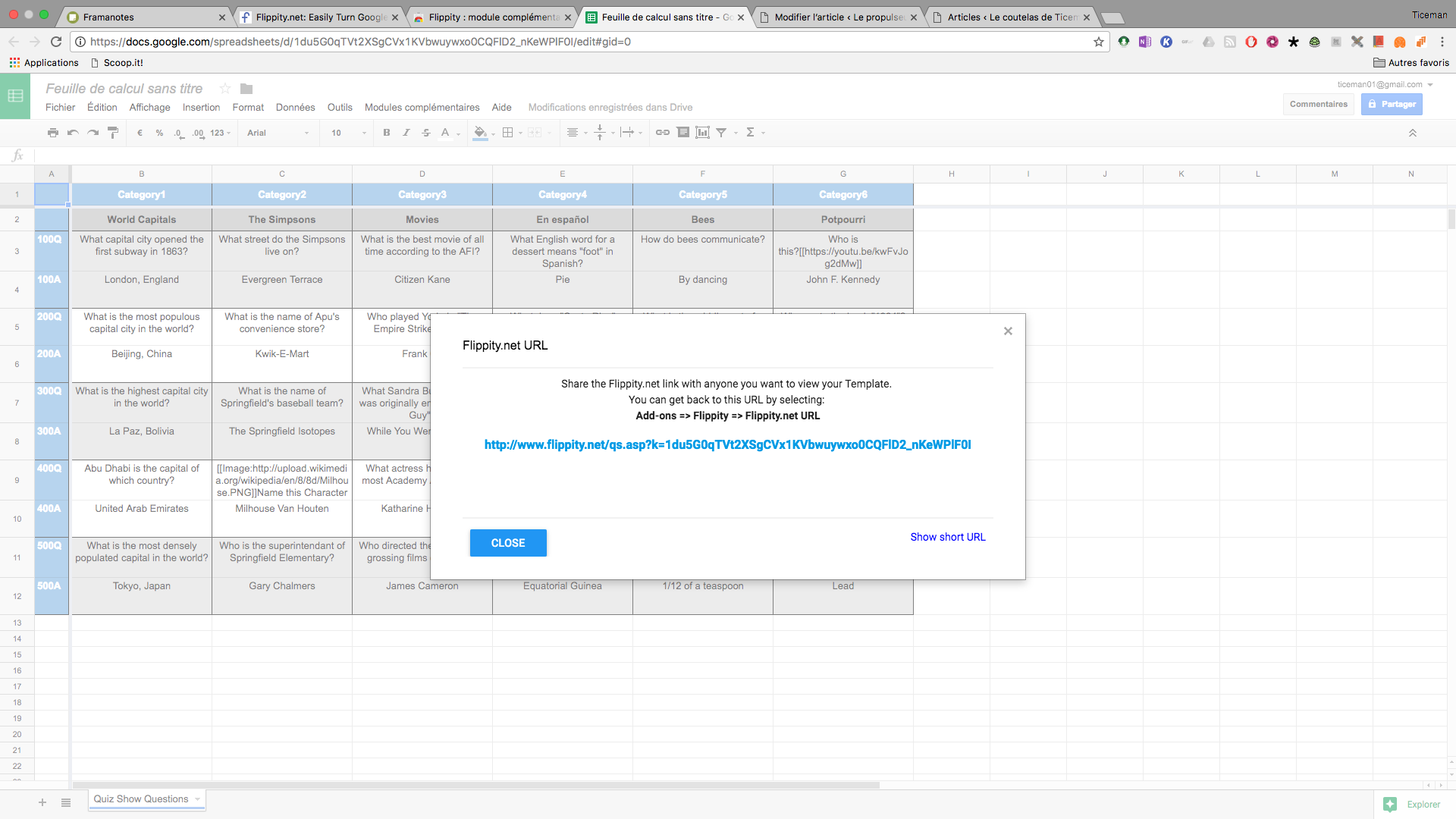This screenshot has width=1456, height=819.
Task: Click the undo arrow icon
Action: [73, 133]
